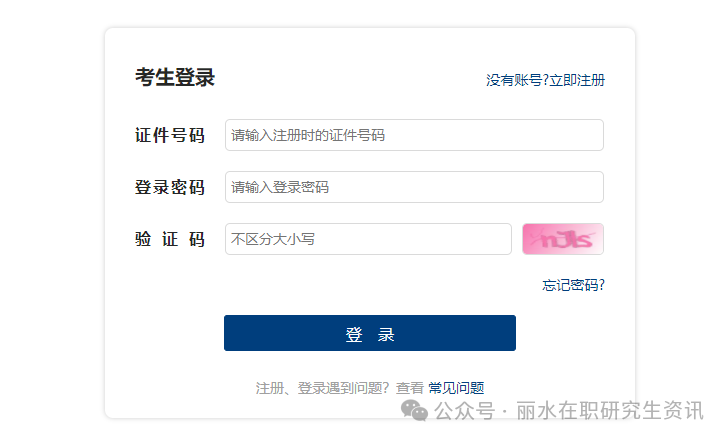The image size is (727, 440).
Task: Click the 验证码 field label
Action: [170, 239]
